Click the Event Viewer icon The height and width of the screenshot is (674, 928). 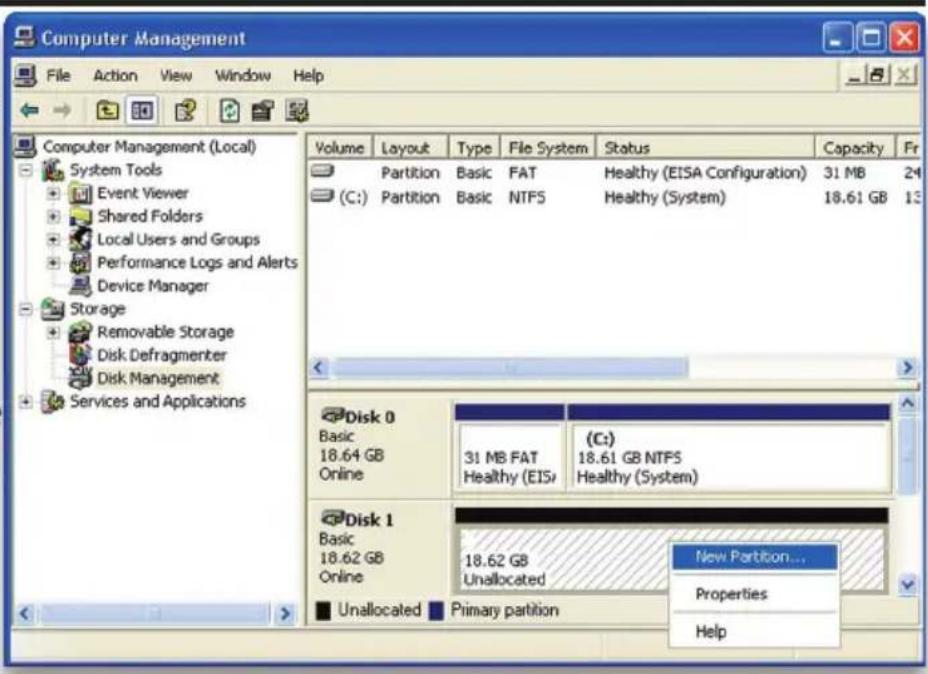click(x=80, y=194)
